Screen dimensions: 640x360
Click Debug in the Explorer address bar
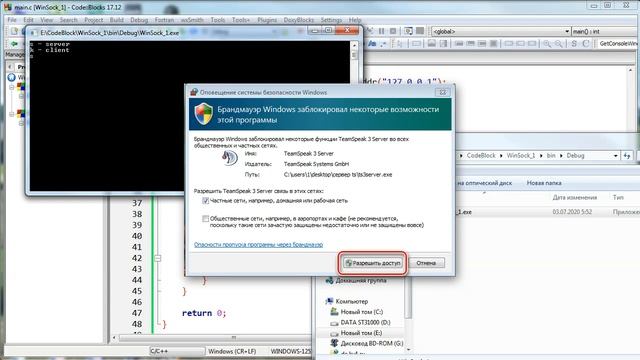[x=575, y=156]
